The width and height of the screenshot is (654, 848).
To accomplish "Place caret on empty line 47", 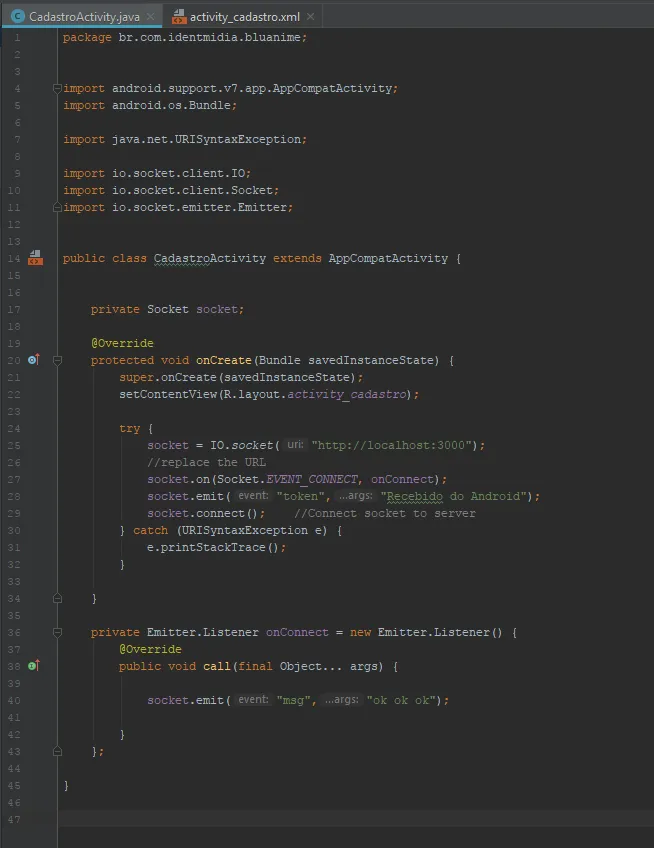I will pos(355,819).
